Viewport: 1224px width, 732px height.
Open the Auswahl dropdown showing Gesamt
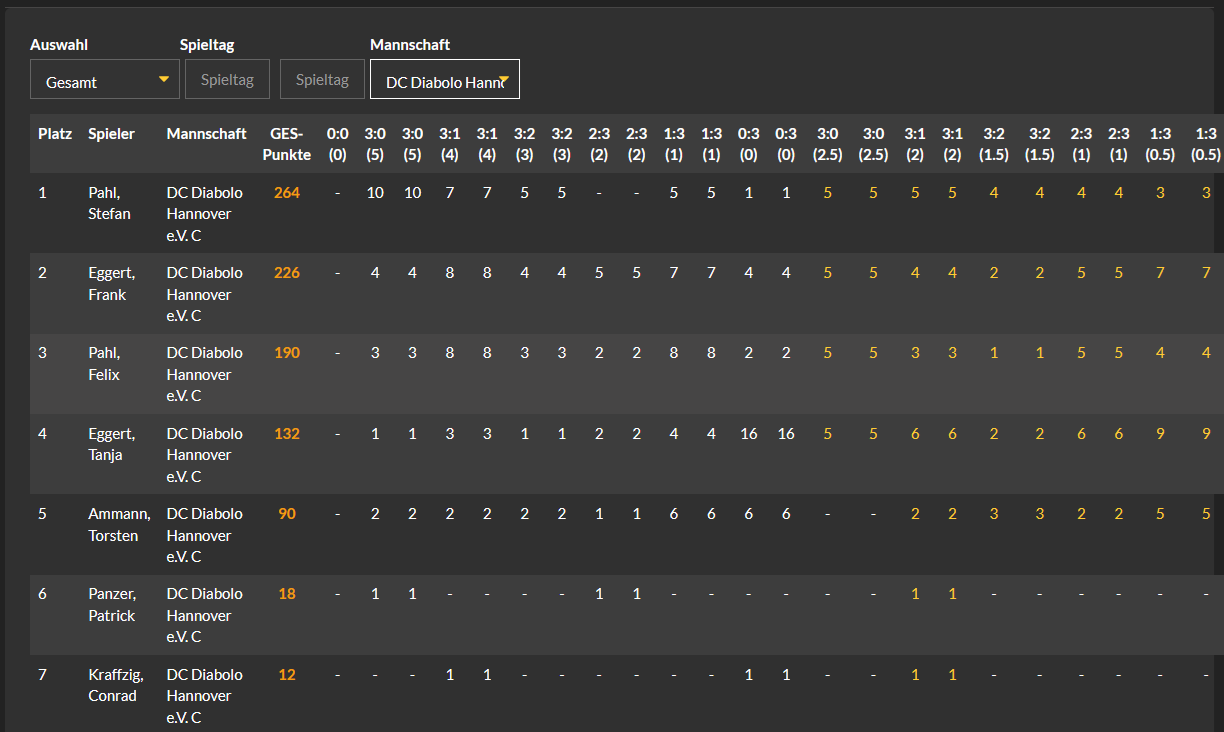pos(105,79)
